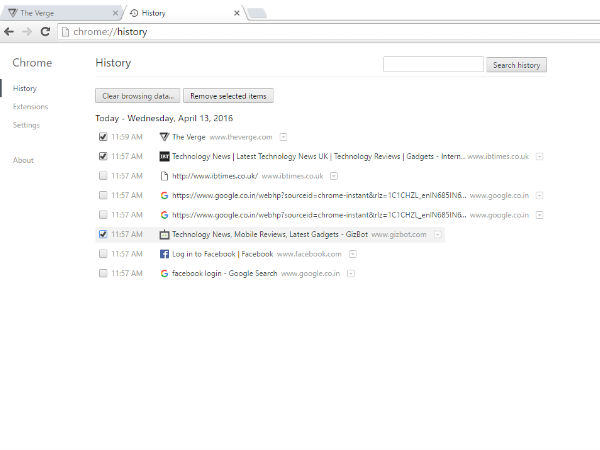600x450 pixels.
Task: Focus the history search text field
Action: point(433,65)
